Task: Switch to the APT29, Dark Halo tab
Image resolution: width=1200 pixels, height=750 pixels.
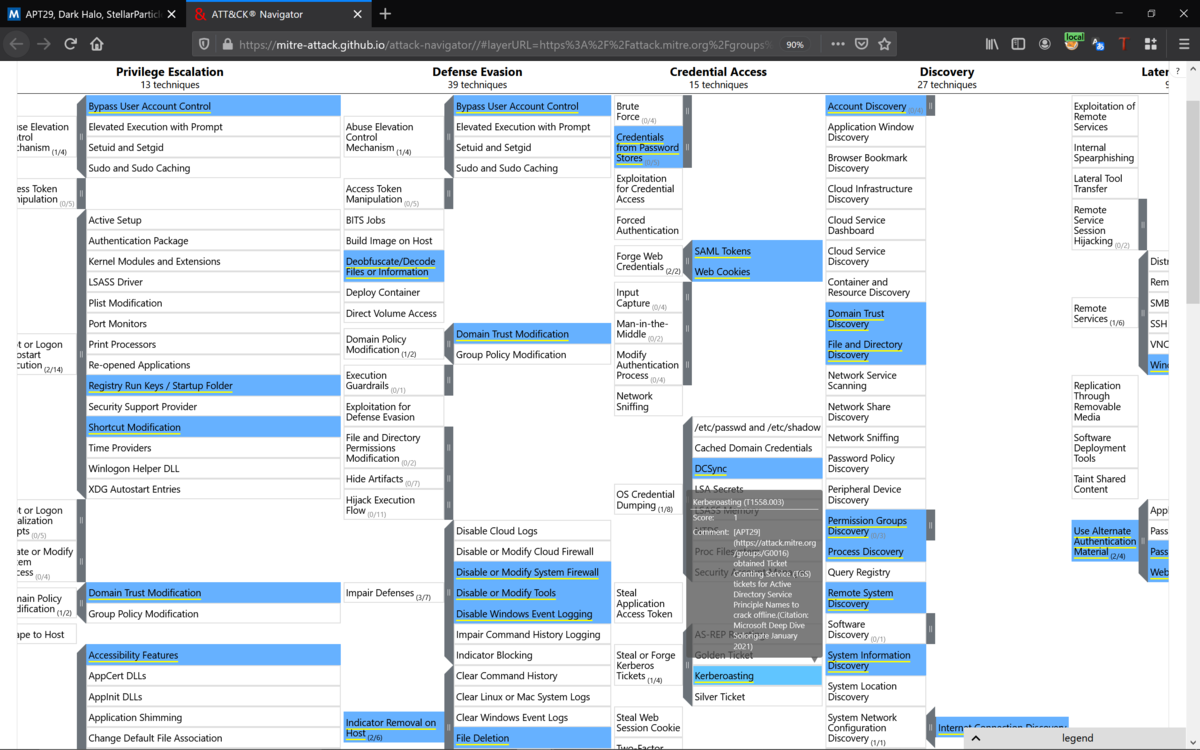Action: tap(92, 14)
